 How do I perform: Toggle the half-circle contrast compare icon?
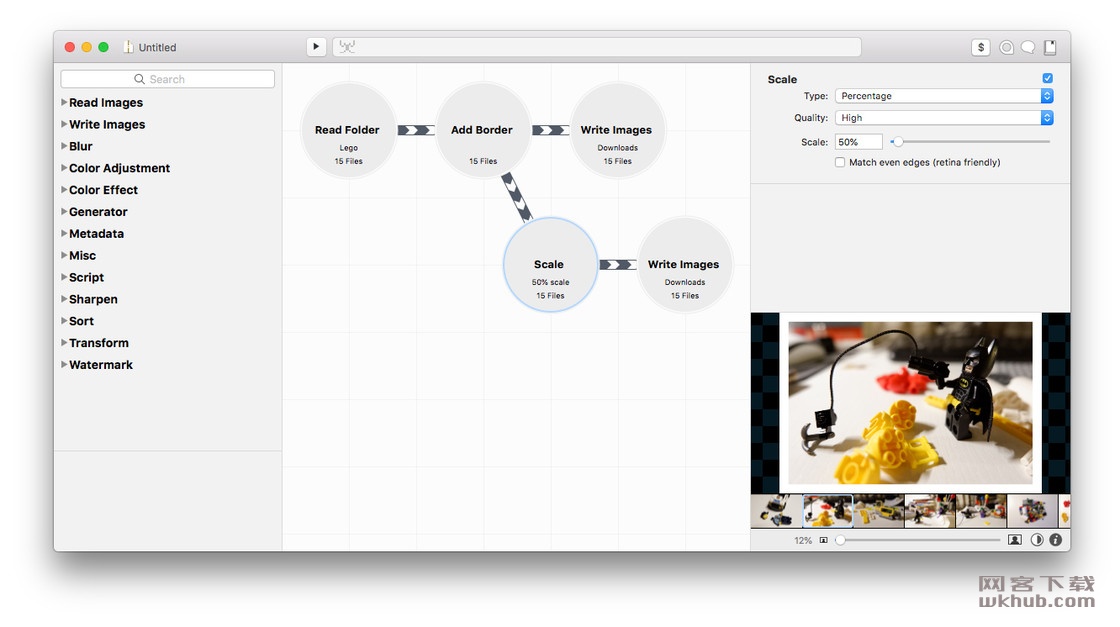point(1036,540)
